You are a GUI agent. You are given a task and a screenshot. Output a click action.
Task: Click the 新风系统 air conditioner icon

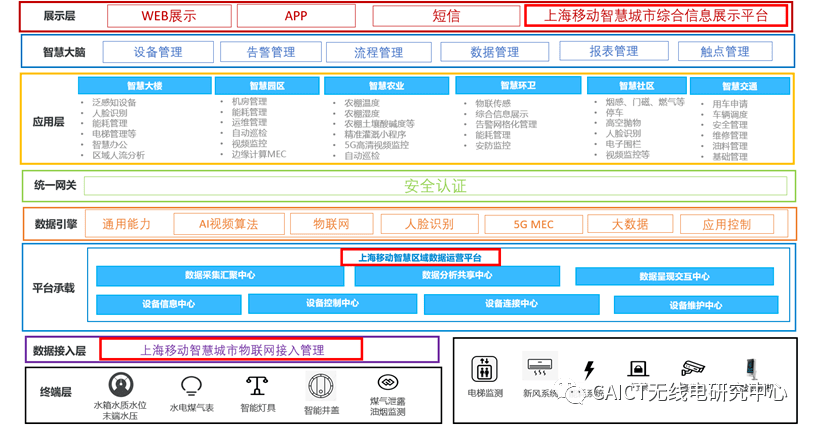click(x=540, y=370)
